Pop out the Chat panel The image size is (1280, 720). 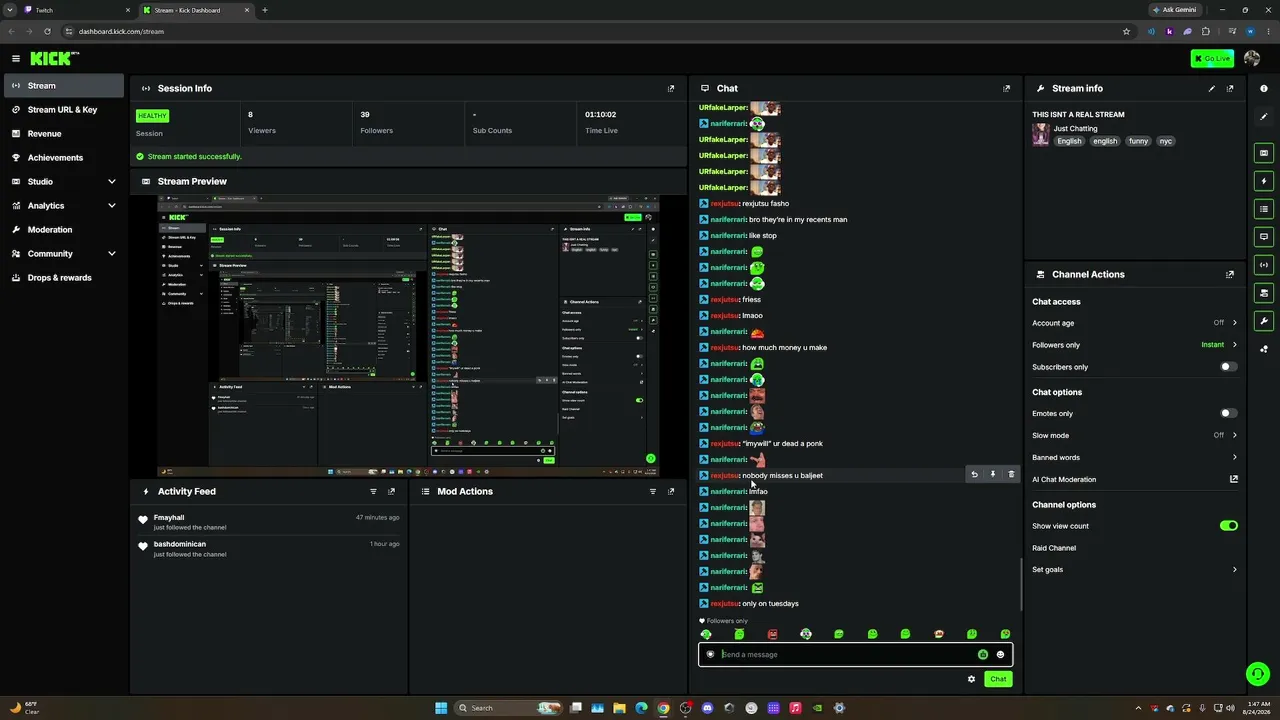point(1006,88)
